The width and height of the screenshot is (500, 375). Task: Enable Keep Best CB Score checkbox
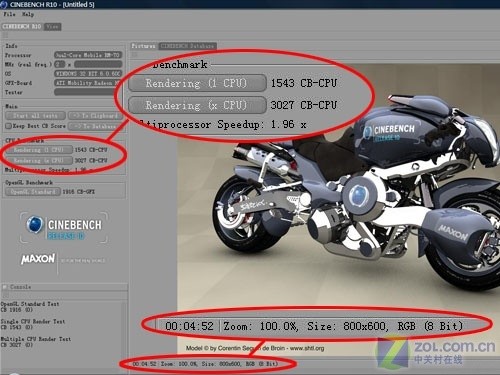[9, 126]
